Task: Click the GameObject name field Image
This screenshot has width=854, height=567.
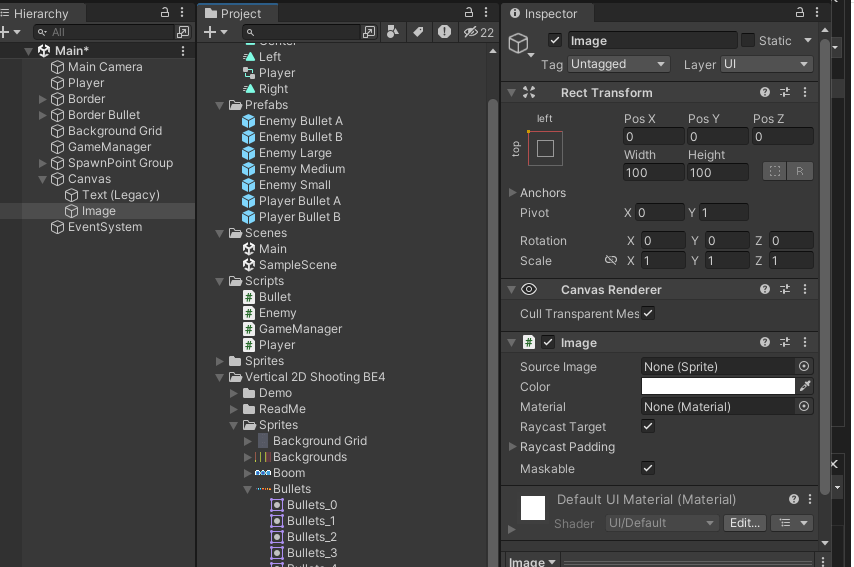Action: pyautogui.click(x=652, y=40)
